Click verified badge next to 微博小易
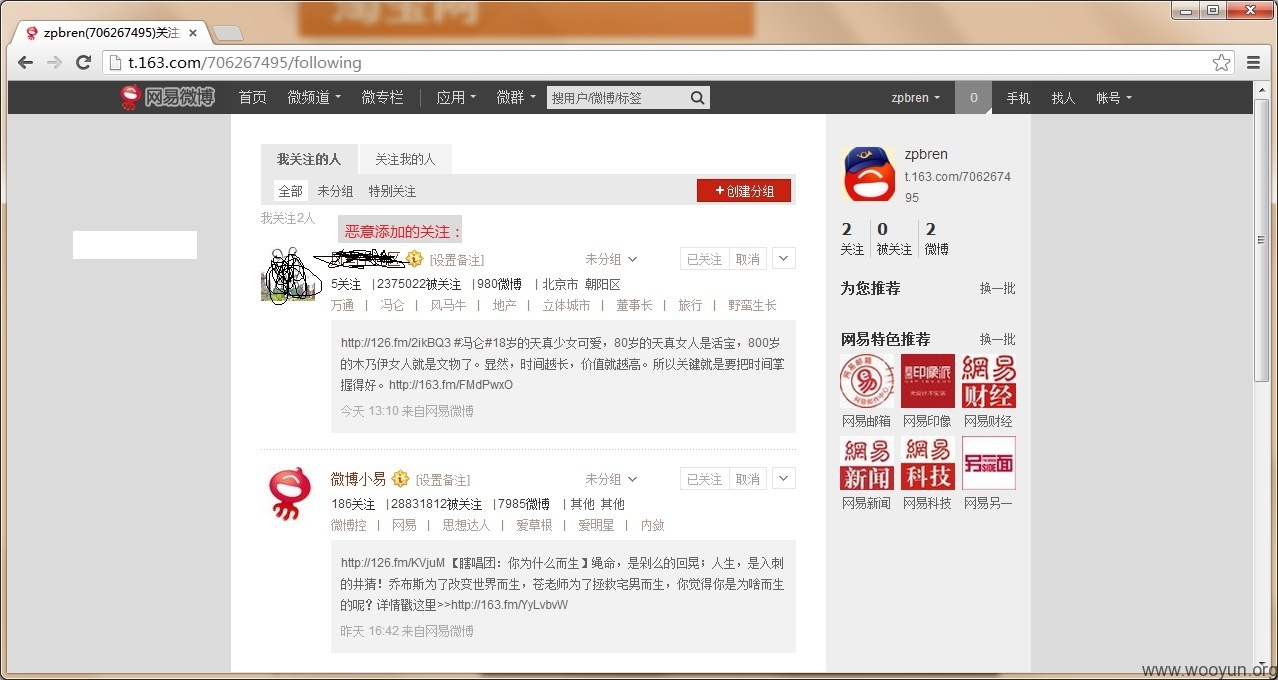This screenshot has height=680, width=1278. click(400, 479)
